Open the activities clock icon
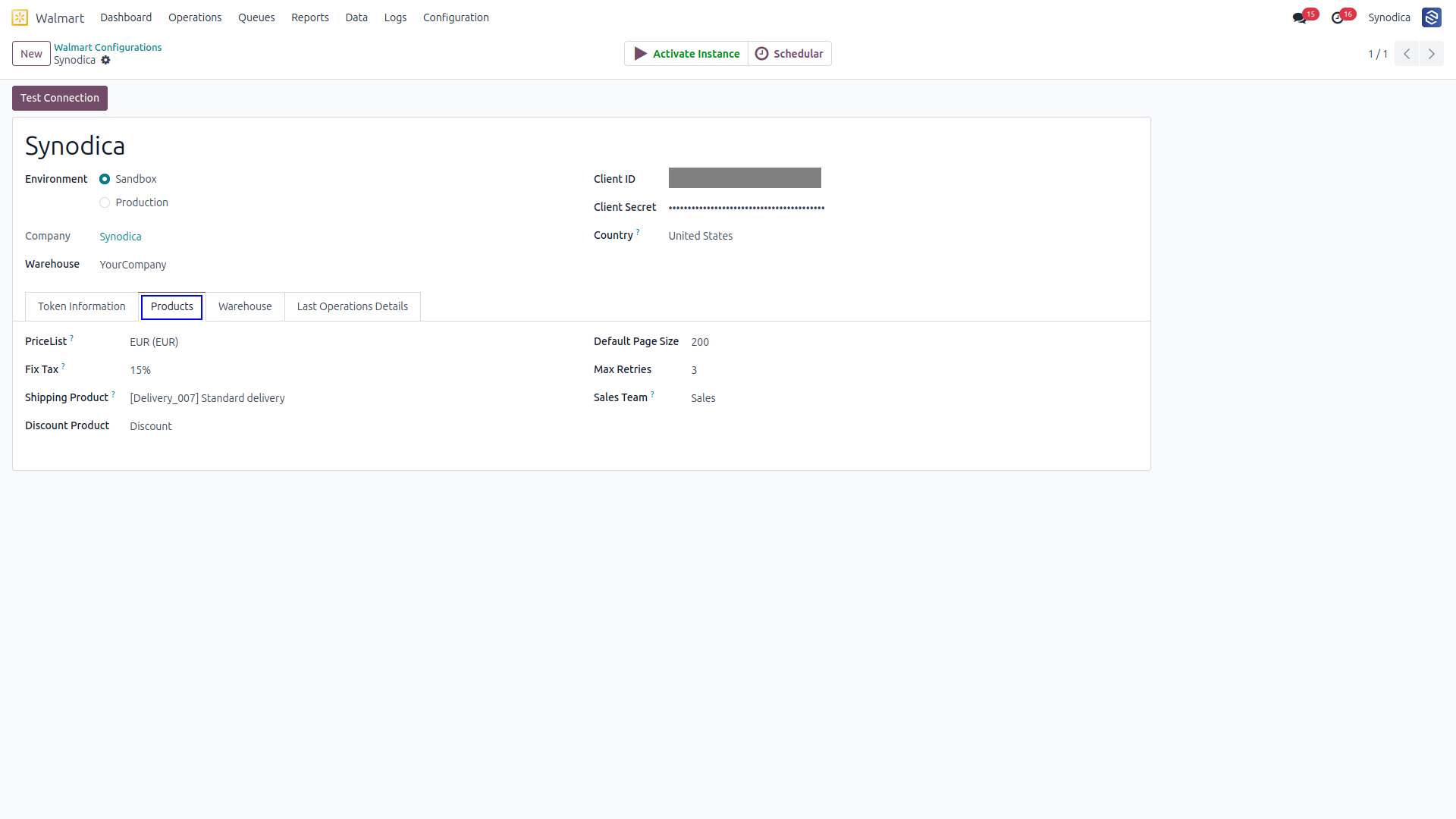Viewport: 1456px width, 819px height. click(x=1338, y=17)
